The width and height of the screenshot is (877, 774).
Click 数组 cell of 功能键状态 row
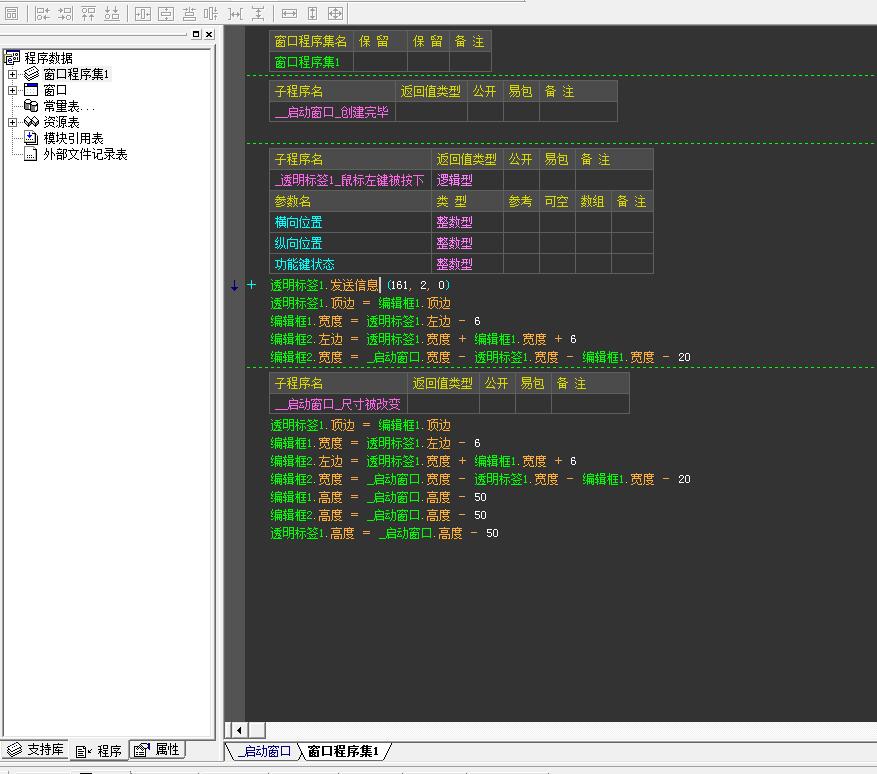(x=593, y=264)
